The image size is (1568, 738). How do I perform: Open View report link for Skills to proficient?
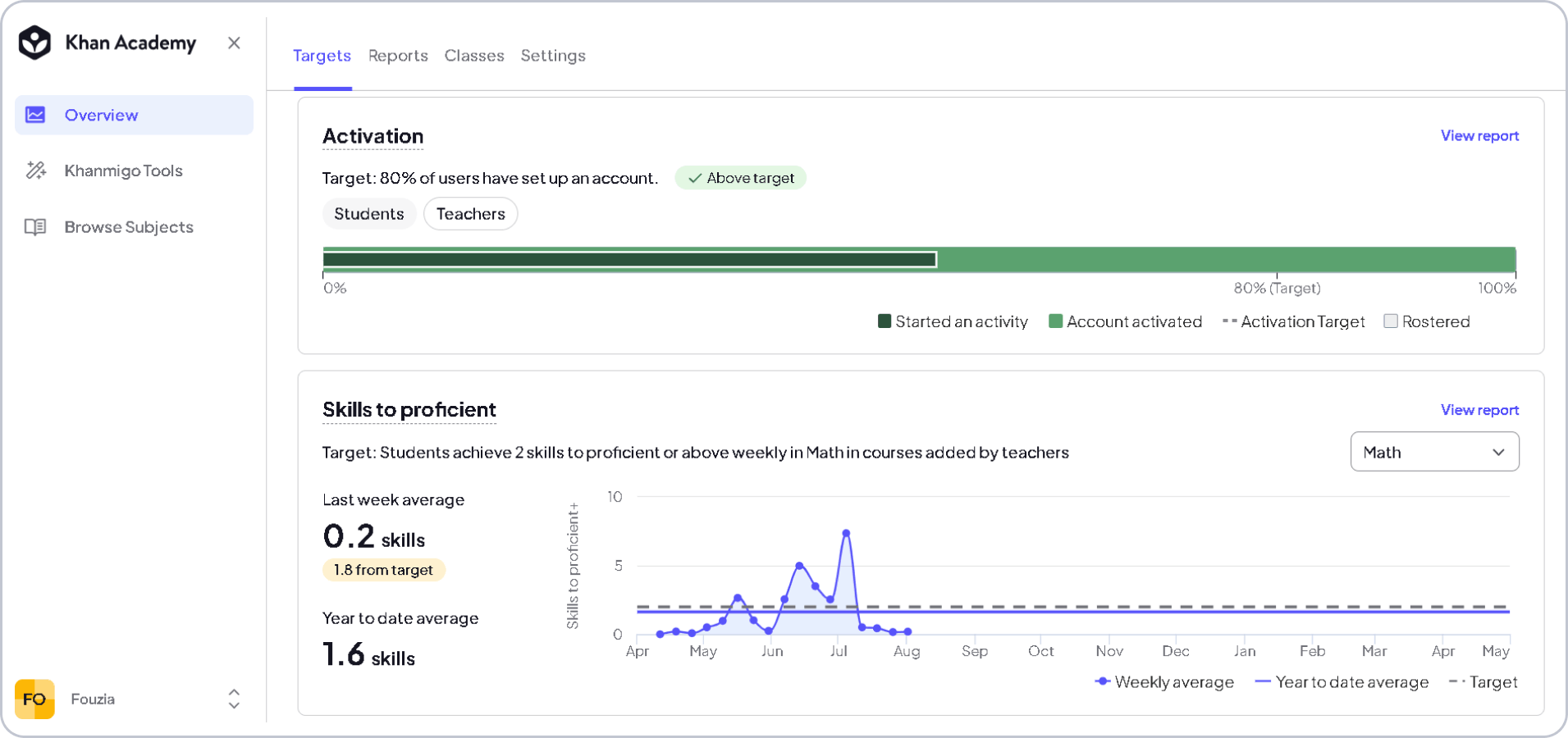point(1479,410)
